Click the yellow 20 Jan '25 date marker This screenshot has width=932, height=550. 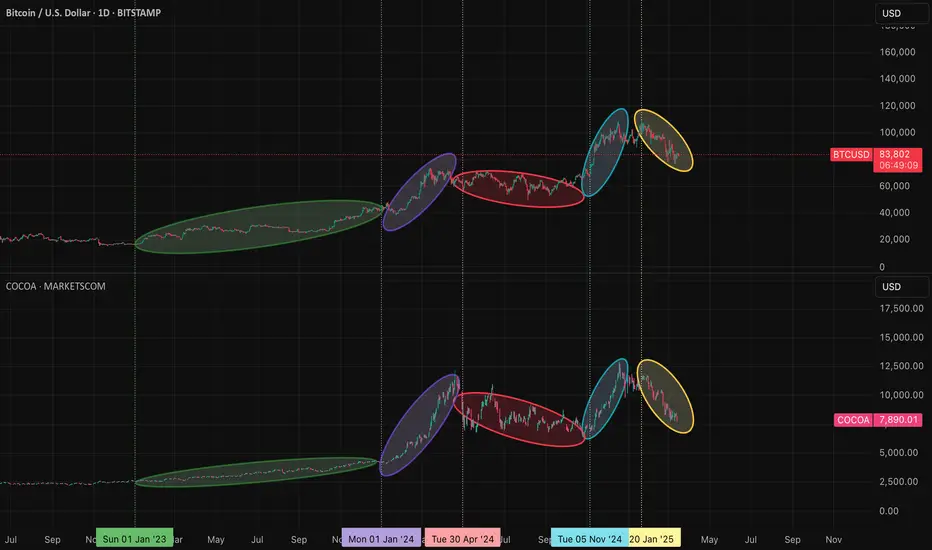point(655,539)
